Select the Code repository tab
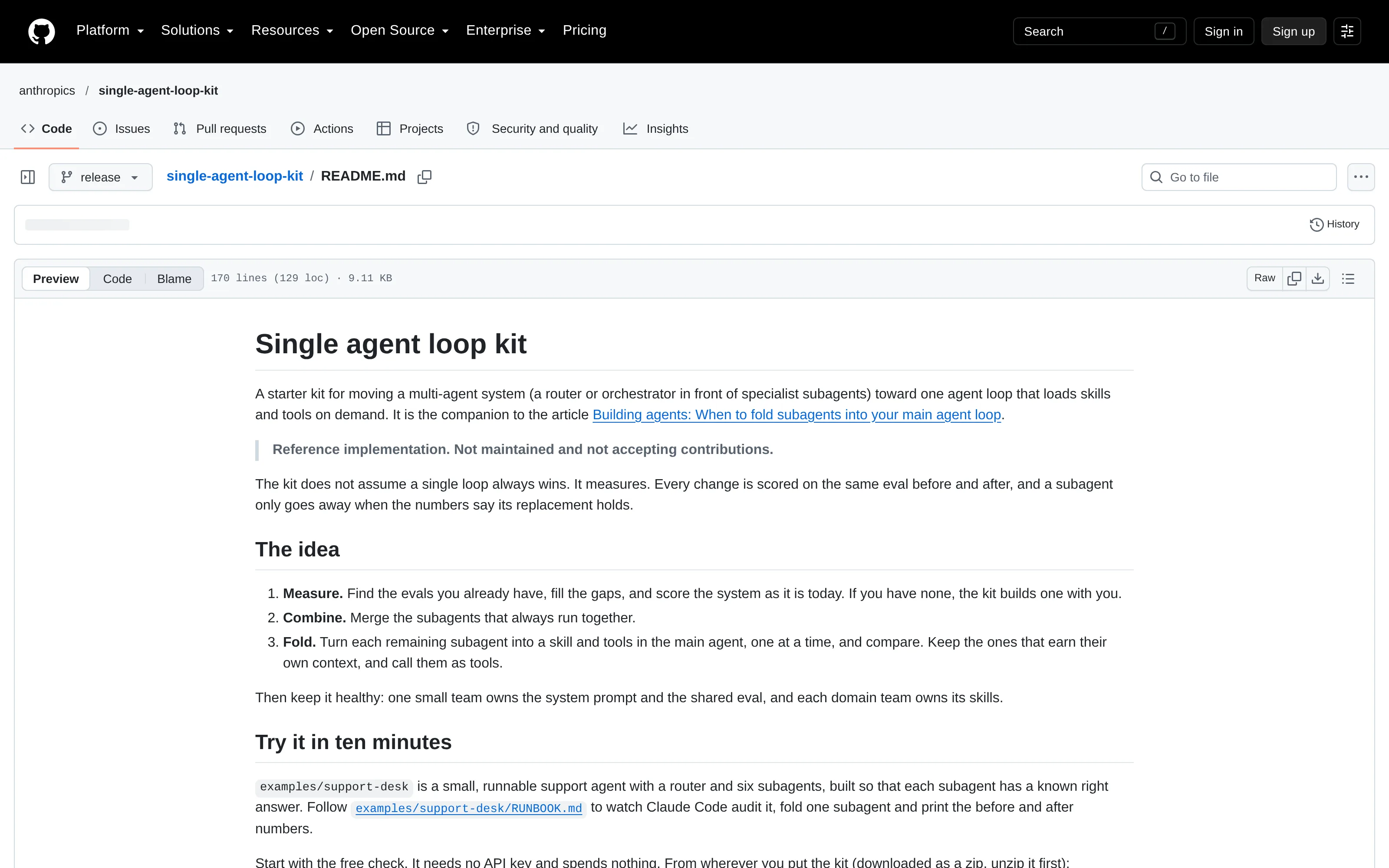Screen dimensions: 1389x868 tap(46, 128)
